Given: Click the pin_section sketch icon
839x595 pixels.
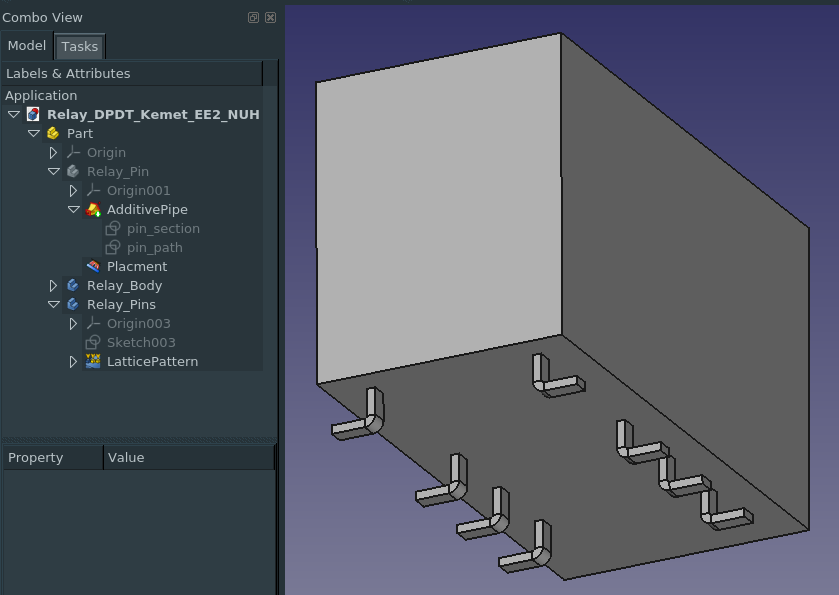Looking at the screenshot, I should click(113, 229).
